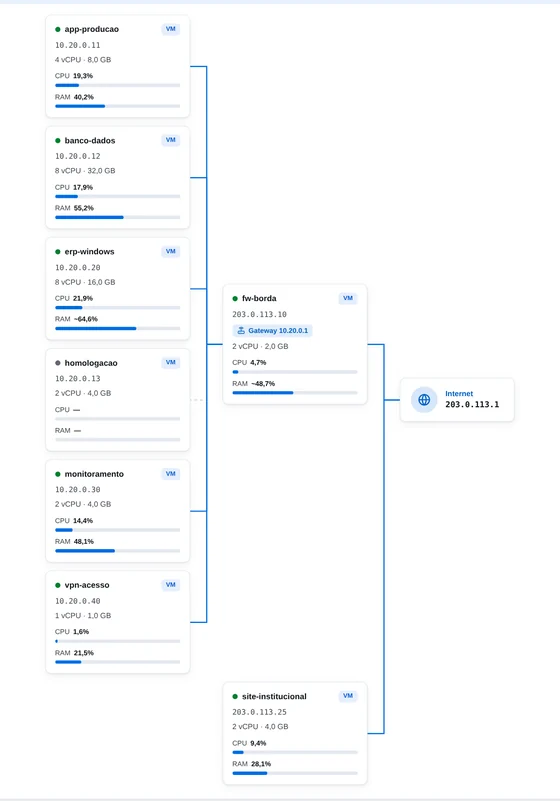
Task: Click the RAM 21,5% value
Action: pyautogui.click(x=84, y=653)
